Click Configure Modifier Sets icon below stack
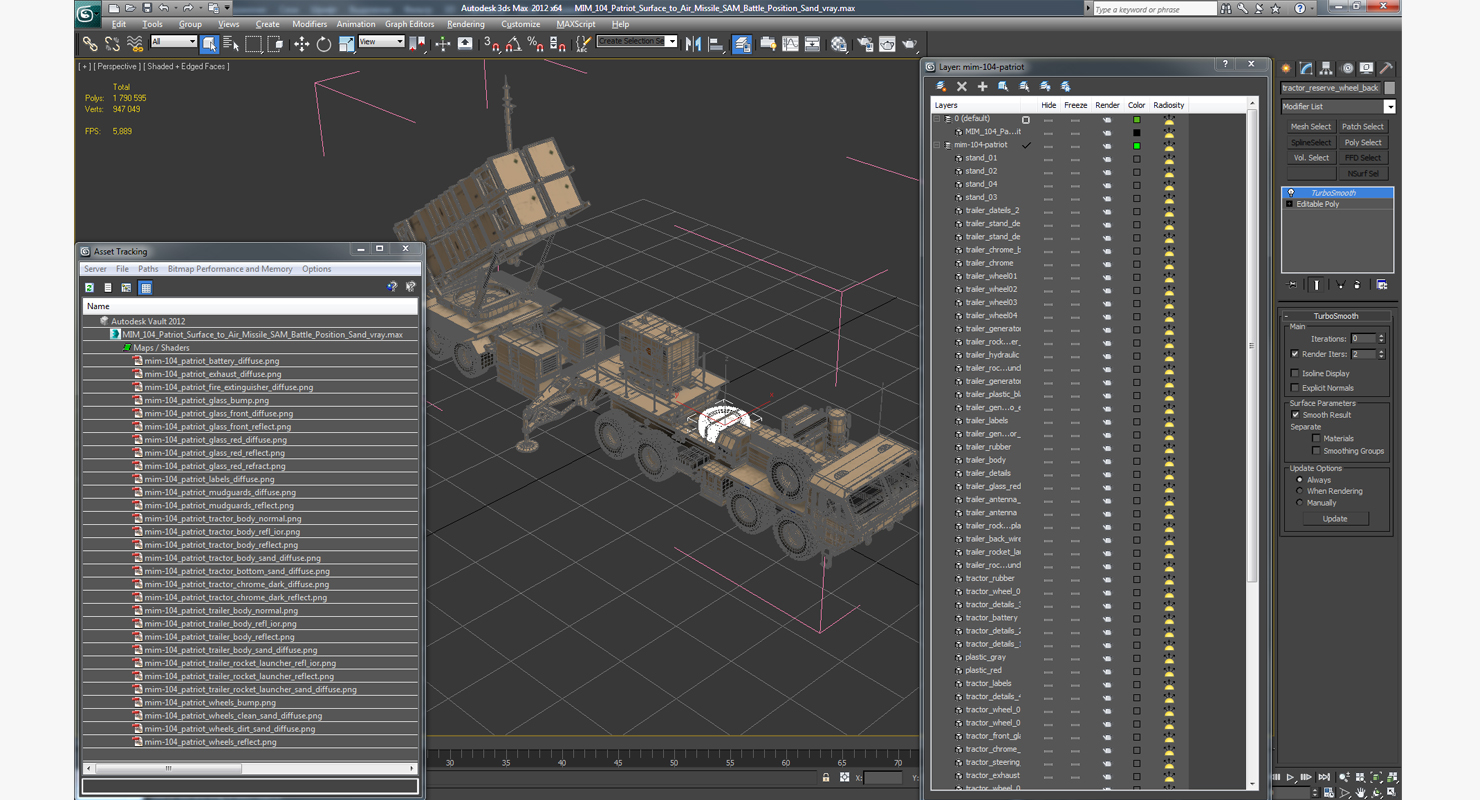Image resolution: width=1480 pixels, height=800 pixels. pyautogui.click(x=1382, y=285)
